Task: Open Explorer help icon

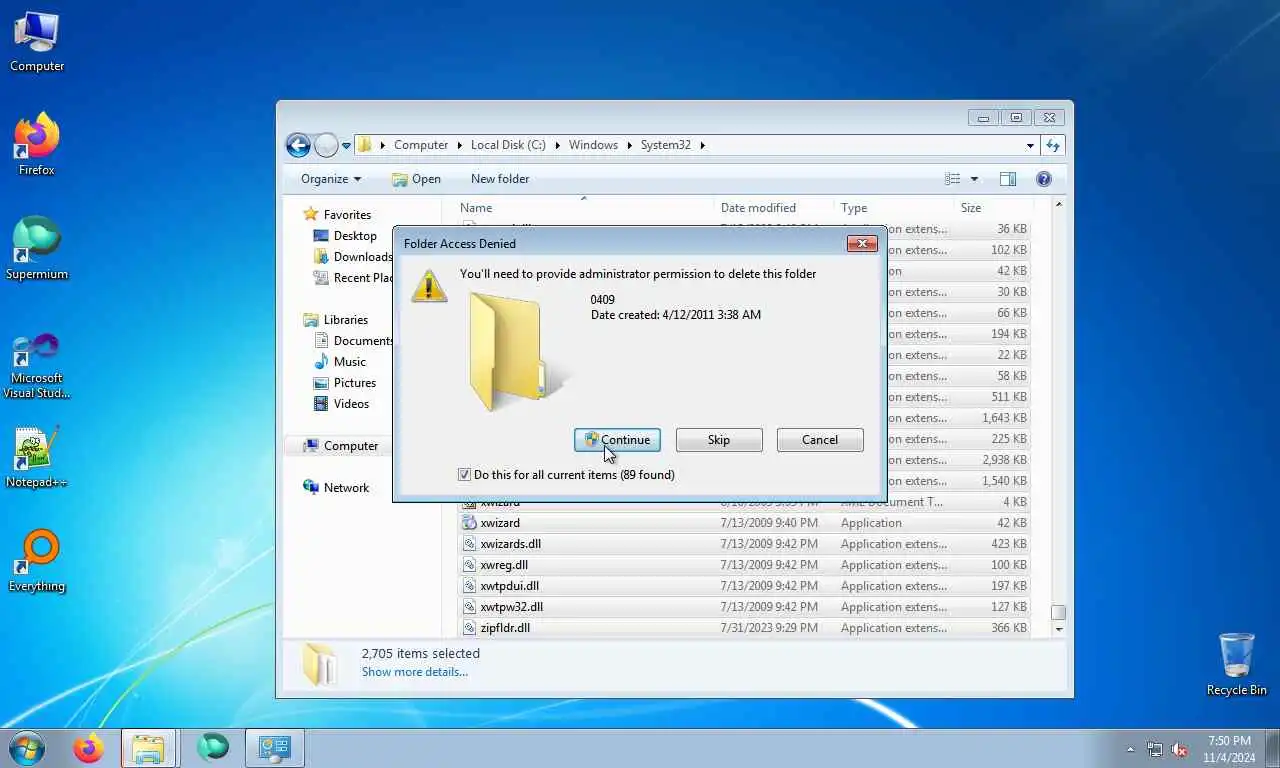Action: coord(1044,179)
